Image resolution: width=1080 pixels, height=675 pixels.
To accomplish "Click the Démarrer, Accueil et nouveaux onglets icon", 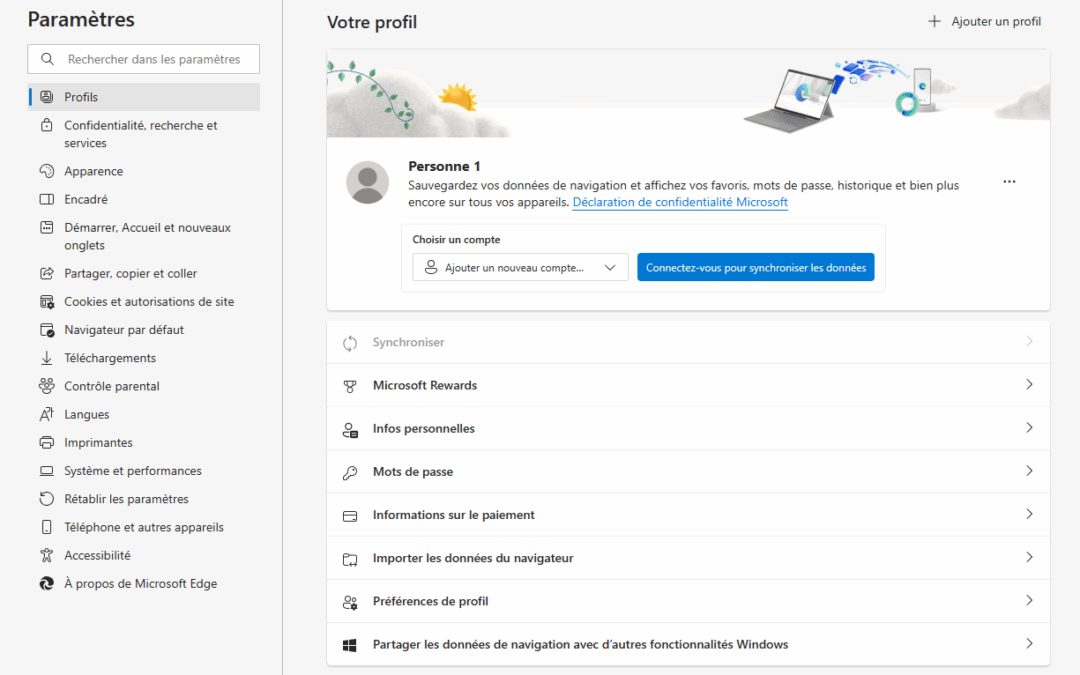I will tap(46, 227).
